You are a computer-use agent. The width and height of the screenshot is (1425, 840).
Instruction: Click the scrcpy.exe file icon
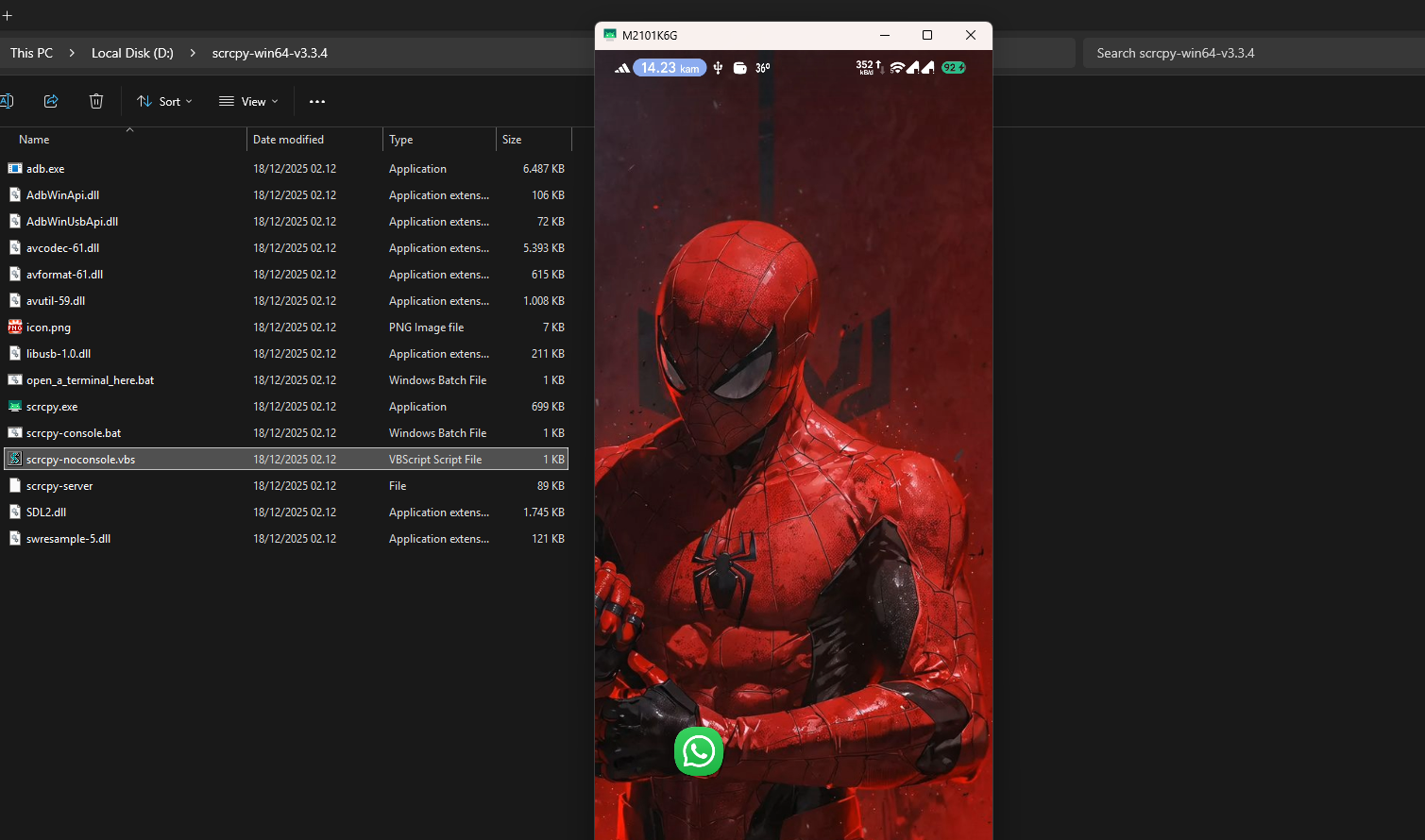(15, 407)
